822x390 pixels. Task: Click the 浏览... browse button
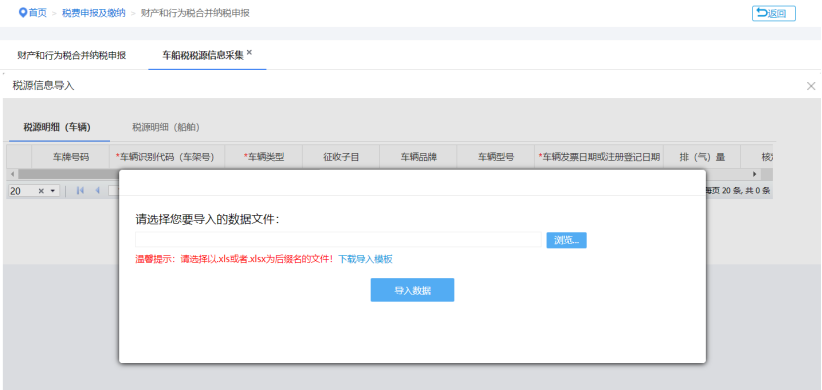click(x=567, y=240)
